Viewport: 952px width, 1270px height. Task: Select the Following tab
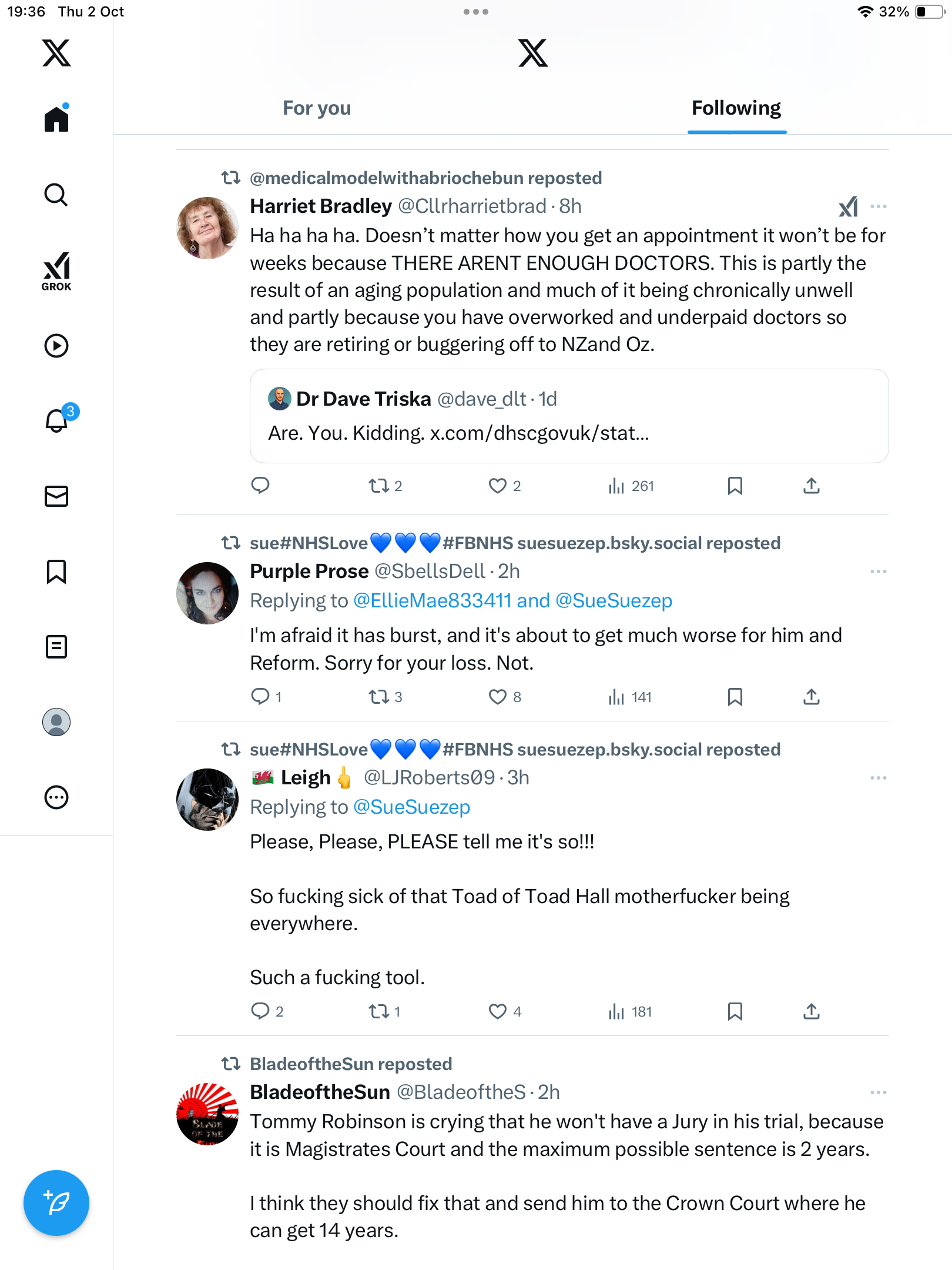[736, 108]
